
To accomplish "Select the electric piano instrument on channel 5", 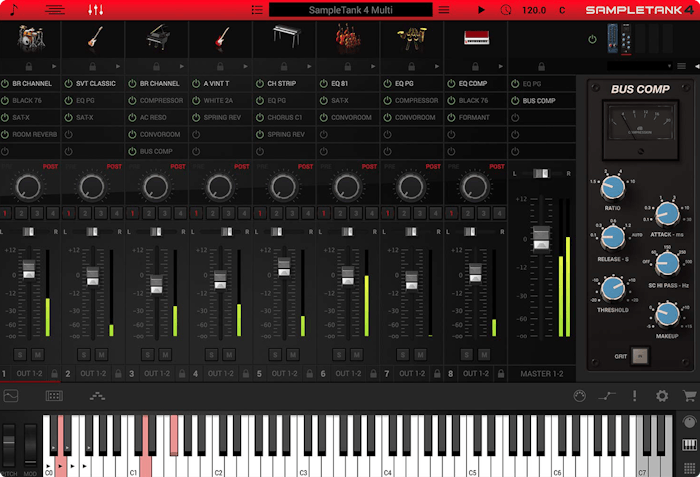I will point(286,36).
